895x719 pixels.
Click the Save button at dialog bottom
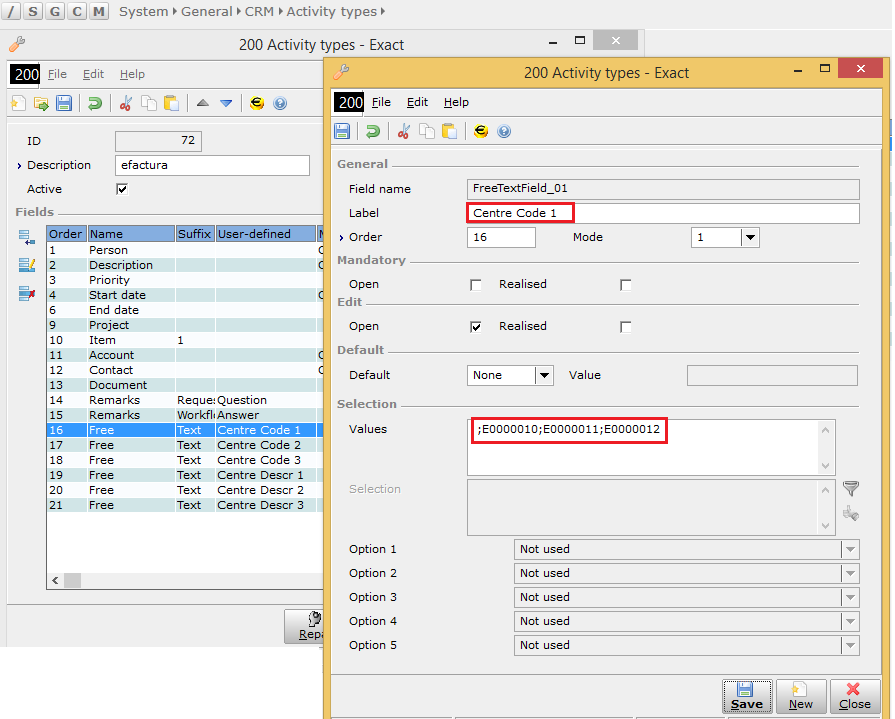click(747, 696)
